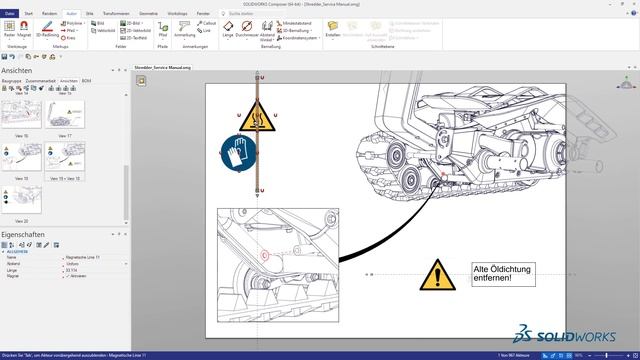
Task: Switch to the Workshops ribbon tab
Action: click(x=178, y=13)
